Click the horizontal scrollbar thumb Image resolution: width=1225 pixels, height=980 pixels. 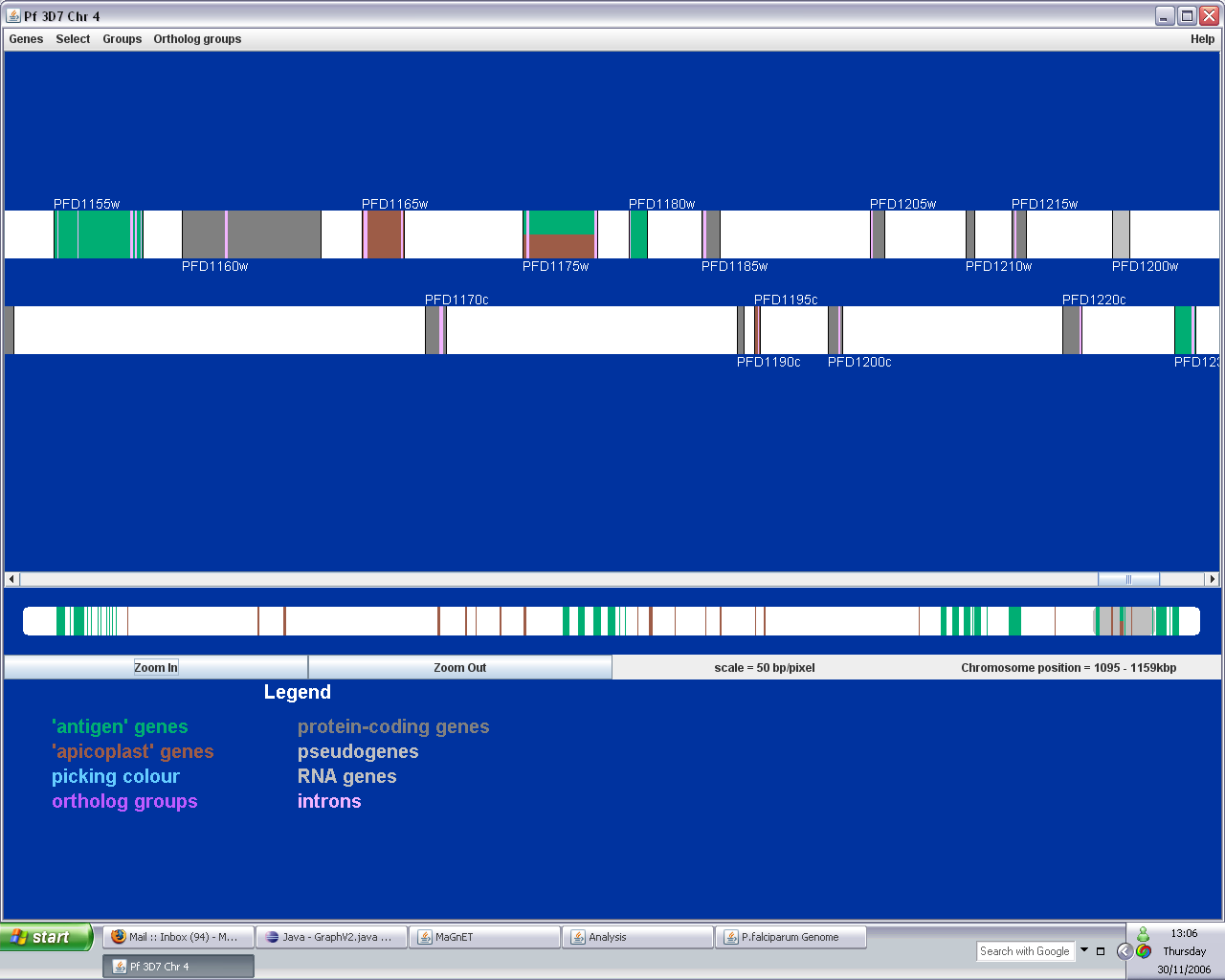pyautogui.click(x=1128, y=579)
